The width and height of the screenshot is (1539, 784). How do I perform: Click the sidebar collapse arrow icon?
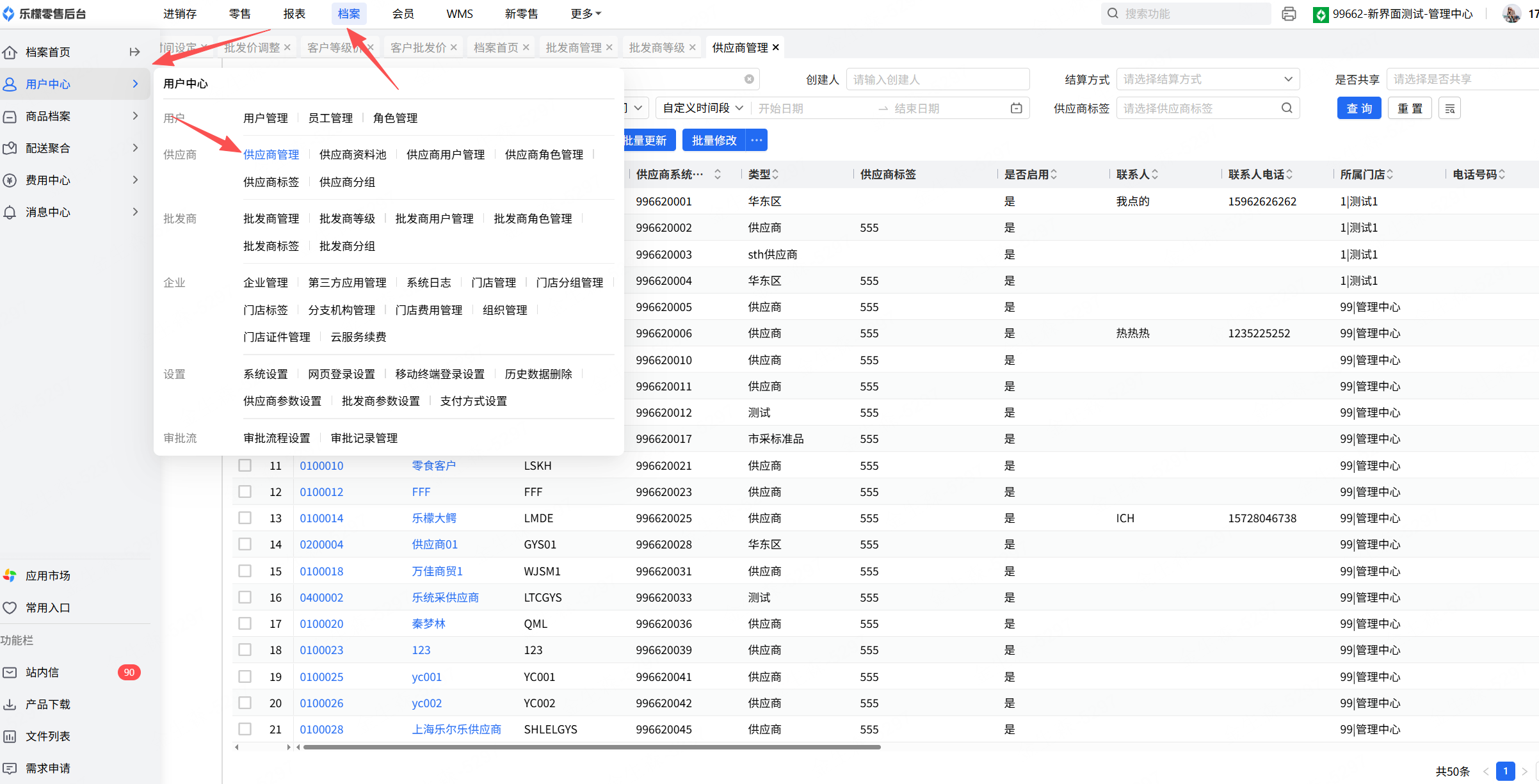(x=134, y=52)
